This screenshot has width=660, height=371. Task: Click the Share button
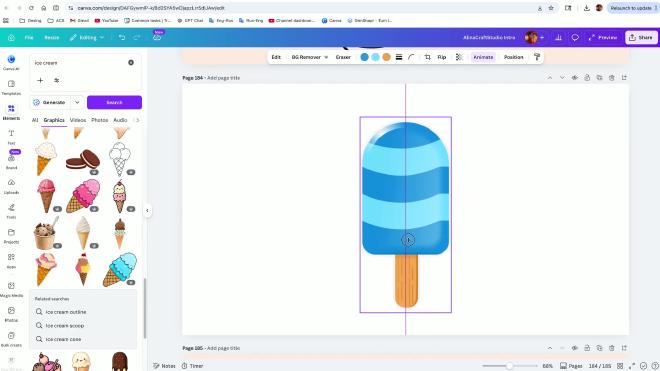click(x=641, y=37)
